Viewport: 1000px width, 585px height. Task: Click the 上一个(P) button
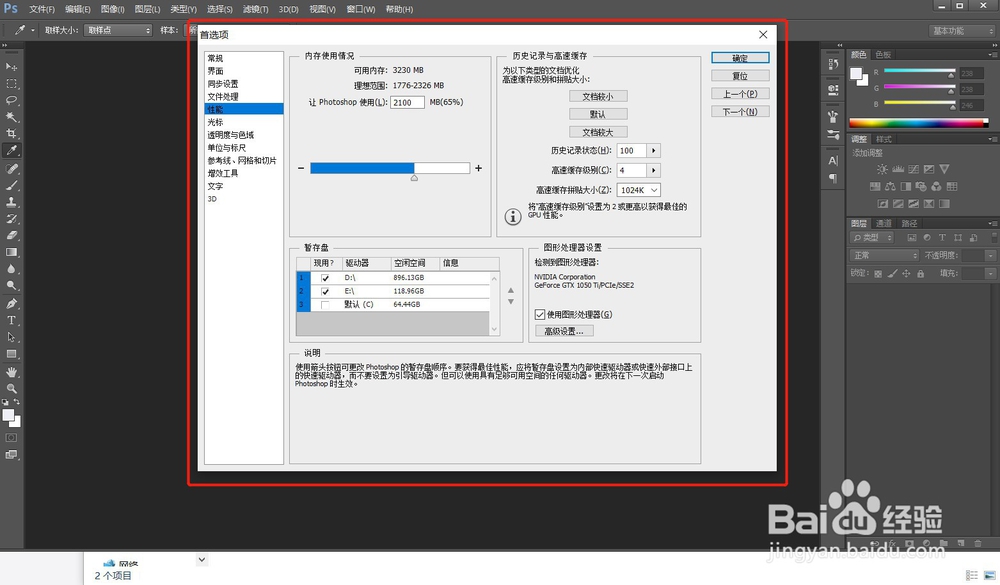(x=740, y=94)
